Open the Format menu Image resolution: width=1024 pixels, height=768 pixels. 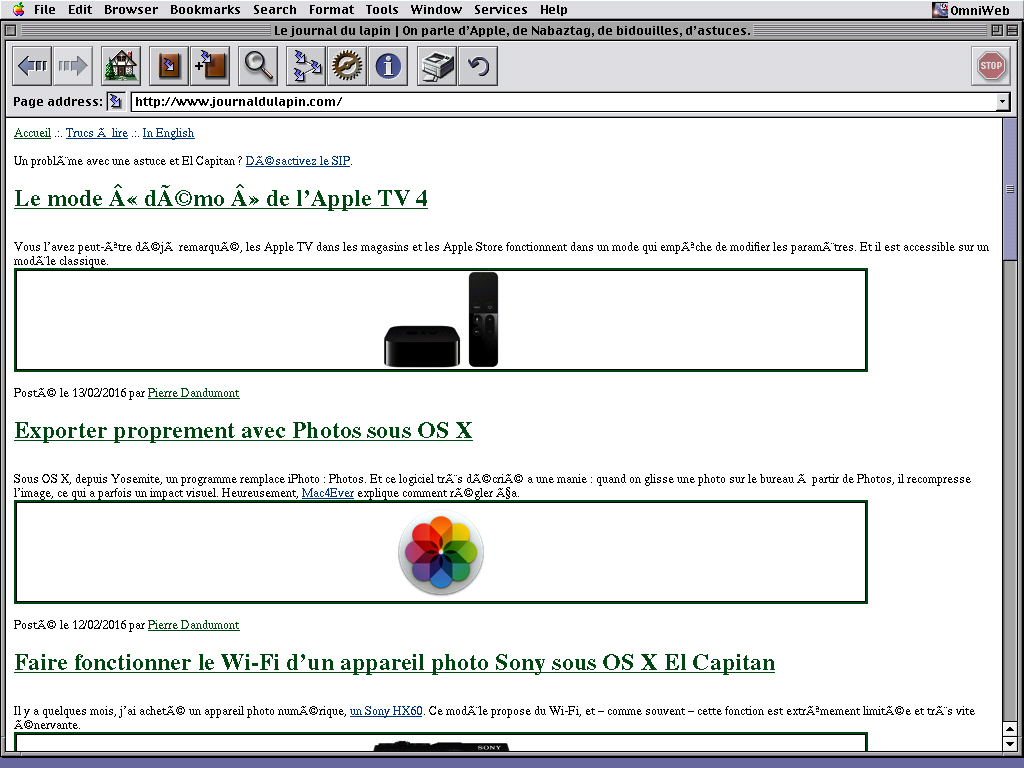point(331,9)
